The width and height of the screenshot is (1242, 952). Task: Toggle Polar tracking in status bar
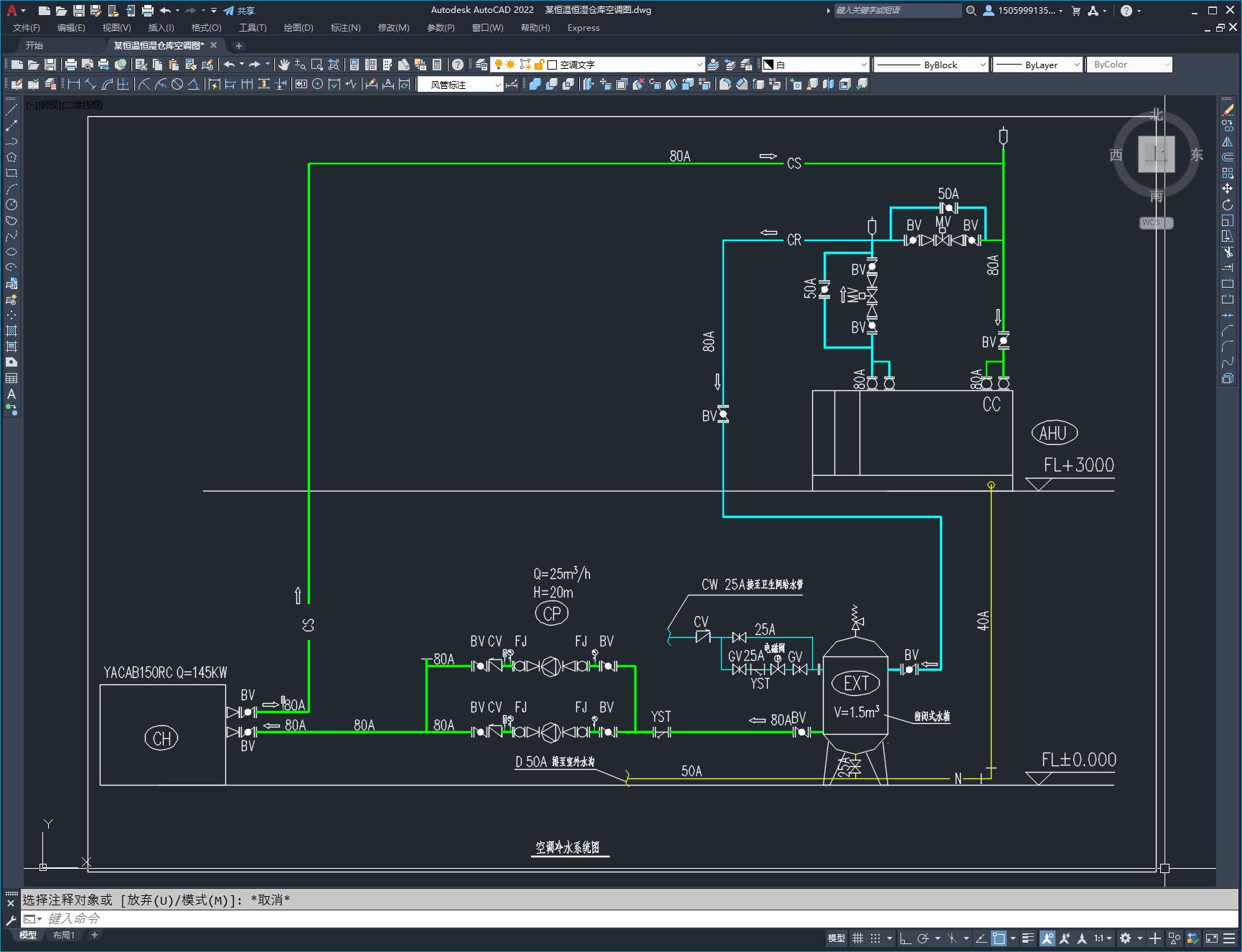coord(923,938)
